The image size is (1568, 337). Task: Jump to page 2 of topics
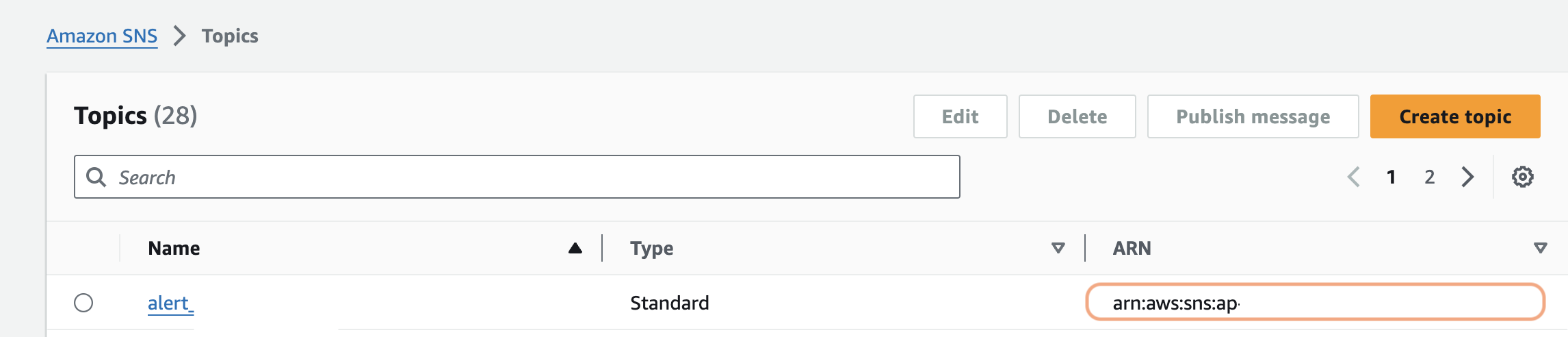1429,177
